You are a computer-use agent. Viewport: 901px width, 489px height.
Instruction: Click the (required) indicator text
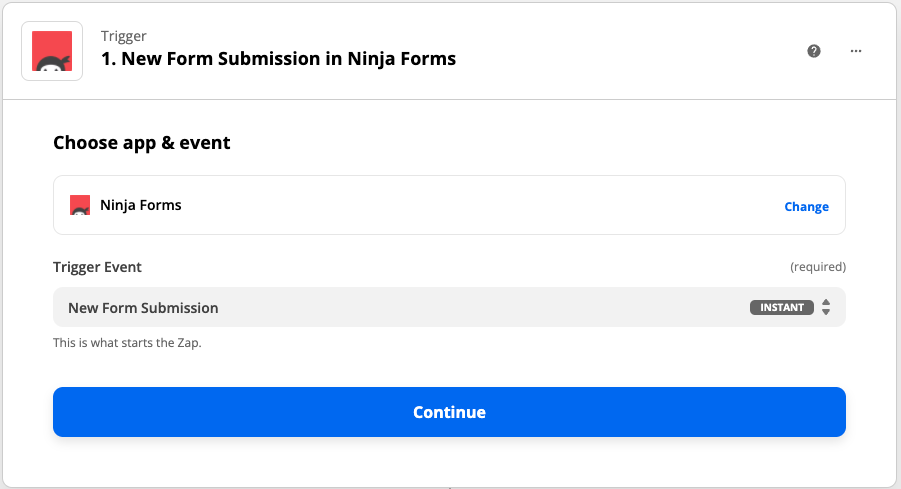tap(817, 267)
